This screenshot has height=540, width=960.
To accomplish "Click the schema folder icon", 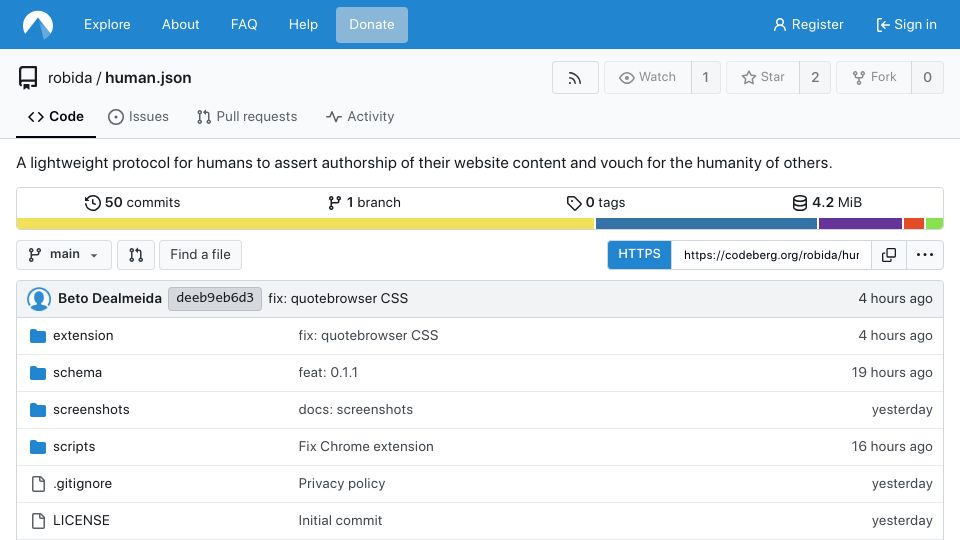I will tap(38, 373).
